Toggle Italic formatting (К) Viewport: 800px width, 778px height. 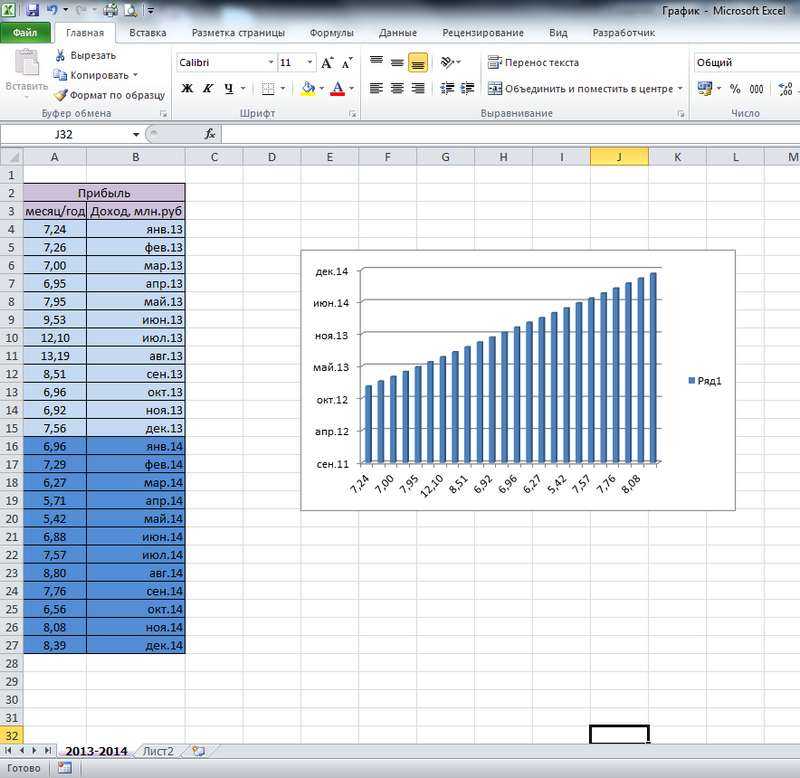click(x=208, y=88)
